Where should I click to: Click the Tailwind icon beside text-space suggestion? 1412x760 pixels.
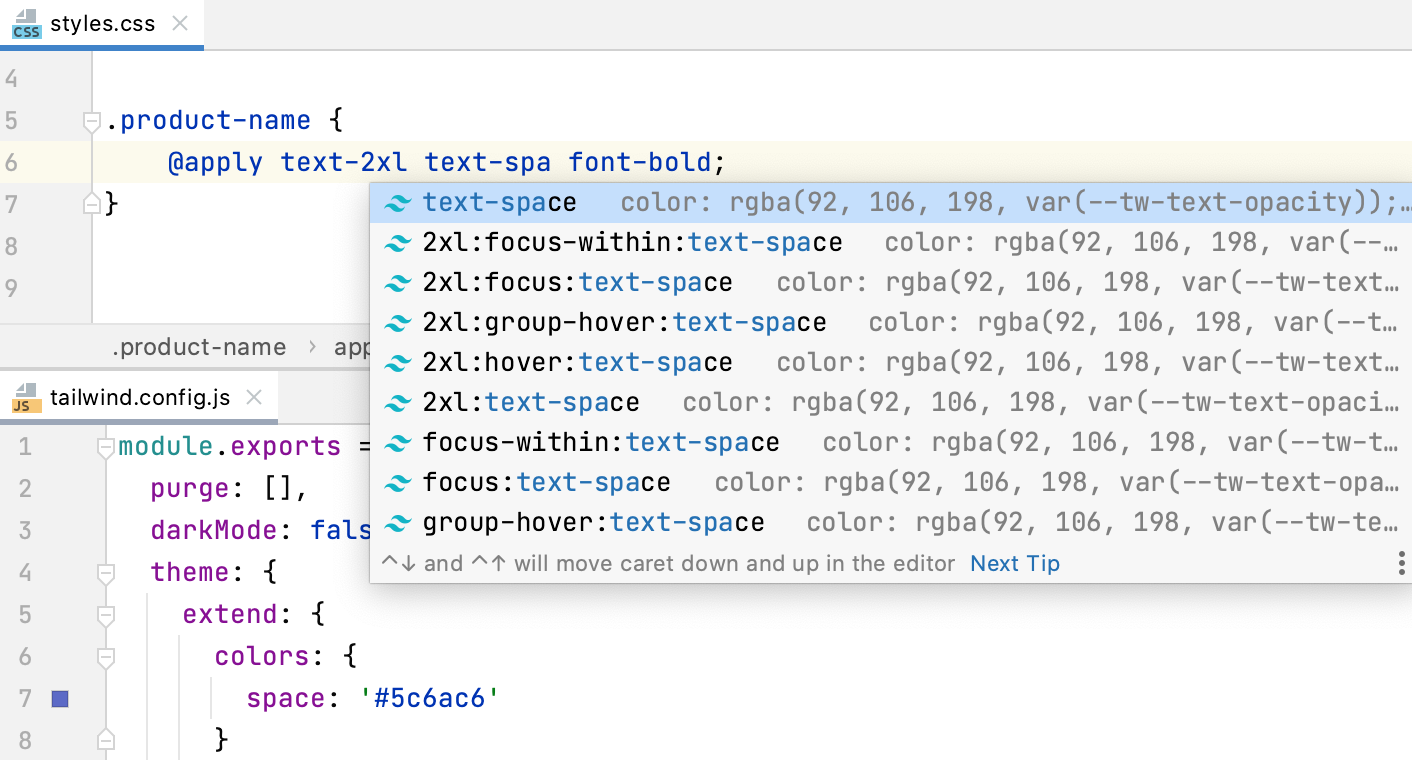pyautogui.click(x=398, y=201)
